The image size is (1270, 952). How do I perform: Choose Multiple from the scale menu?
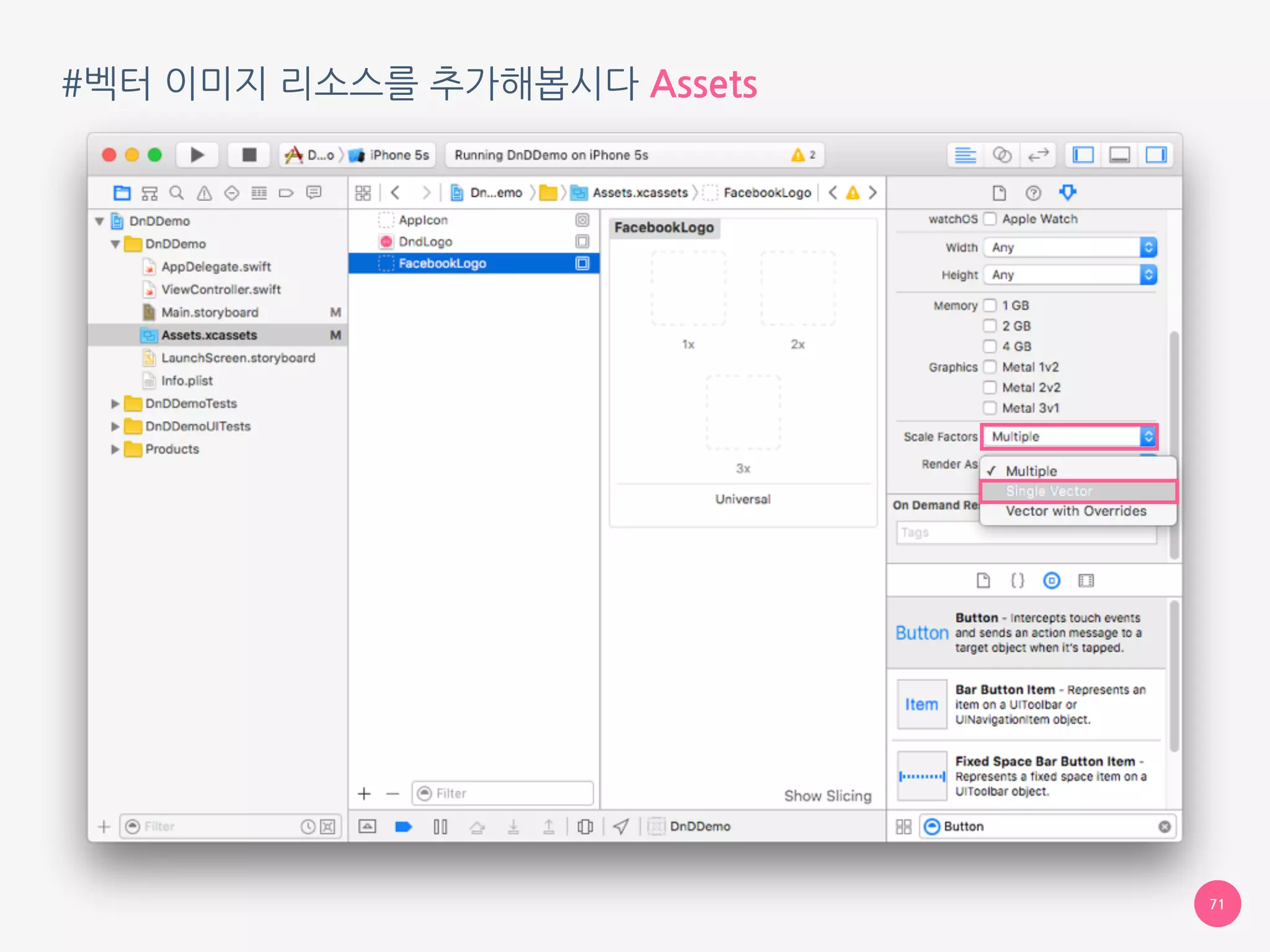(x=1078, y=471)
